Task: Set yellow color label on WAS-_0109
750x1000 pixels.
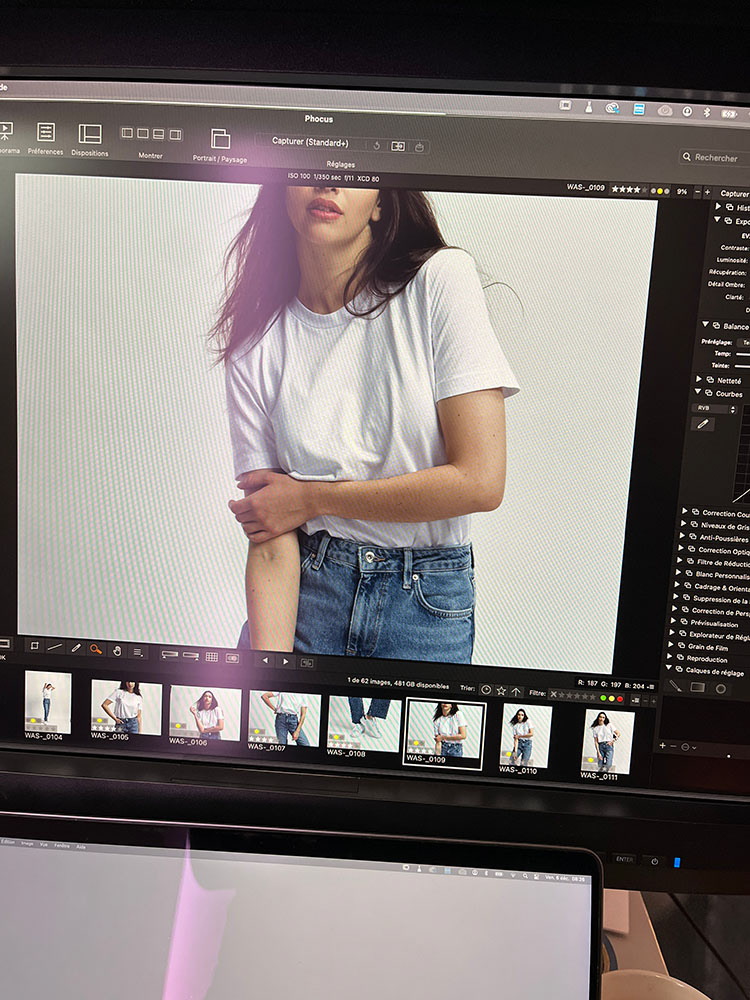Action: [x=659, y=191]
